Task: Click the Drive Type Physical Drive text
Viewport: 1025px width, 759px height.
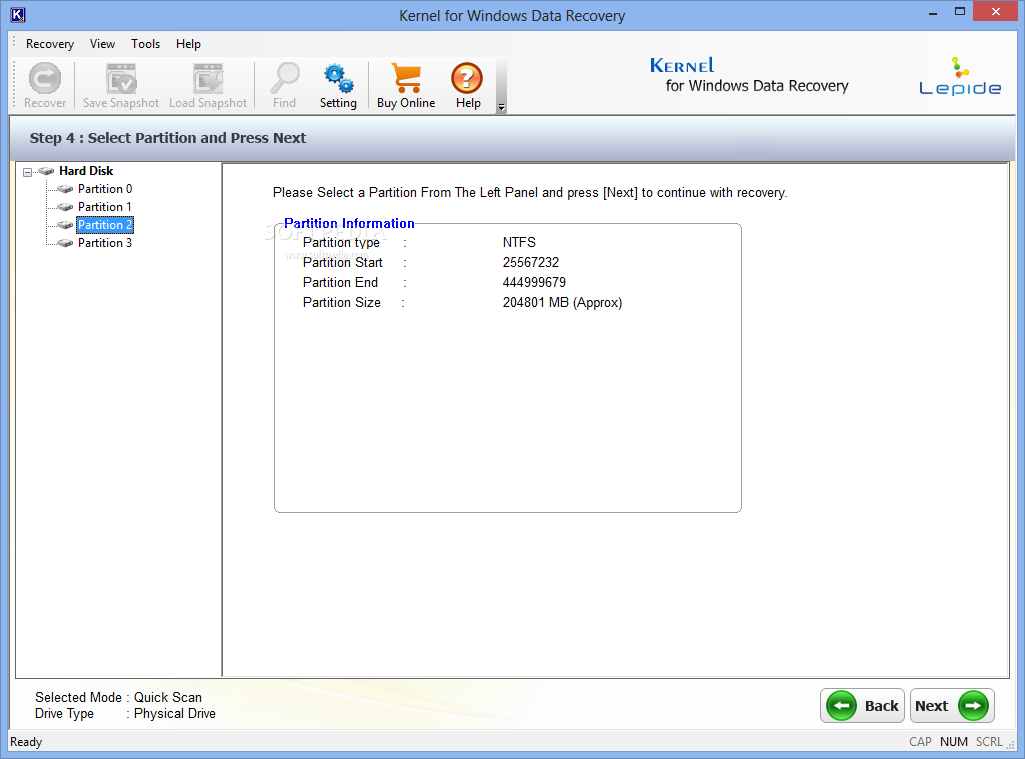Action: (126, 713)
